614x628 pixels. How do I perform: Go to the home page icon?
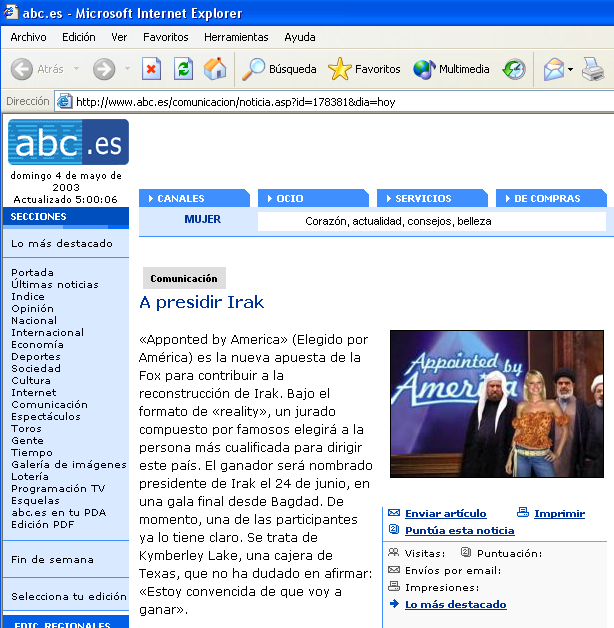[x=215, y=69]
